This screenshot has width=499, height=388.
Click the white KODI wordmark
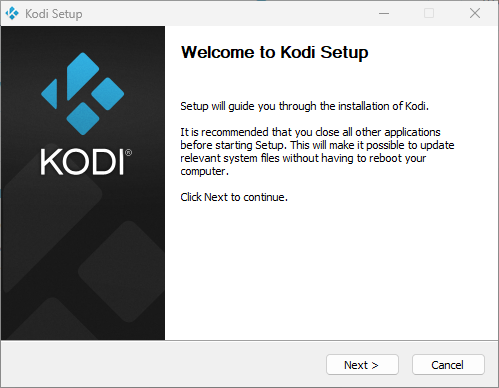[82, 162]
